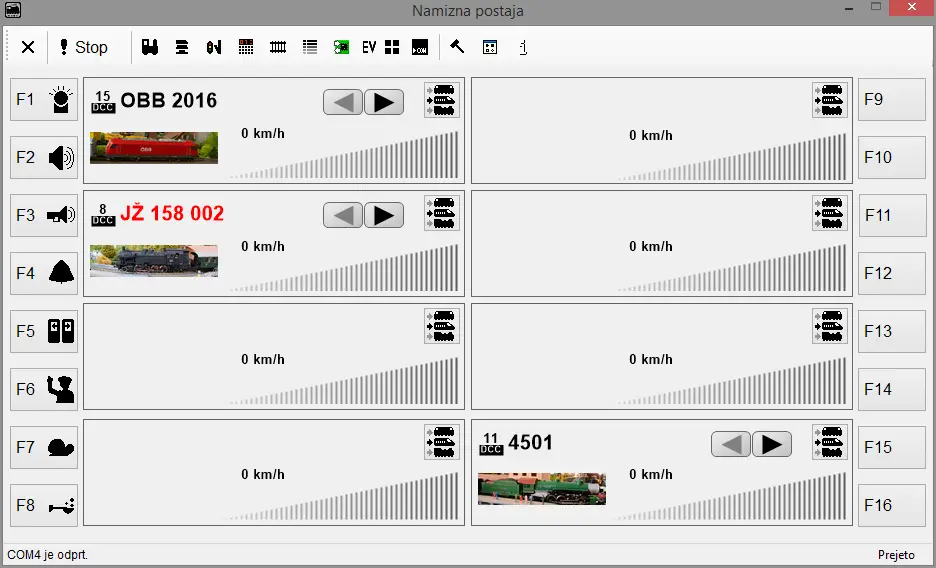Toggle F4 bell function
The width and height of the screenshot is (936, 568).
[x=44, y=273]
